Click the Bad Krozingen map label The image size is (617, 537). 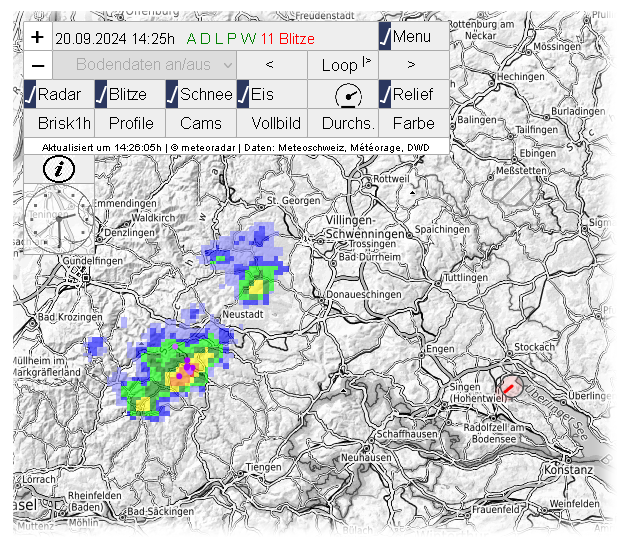point(70,317)
